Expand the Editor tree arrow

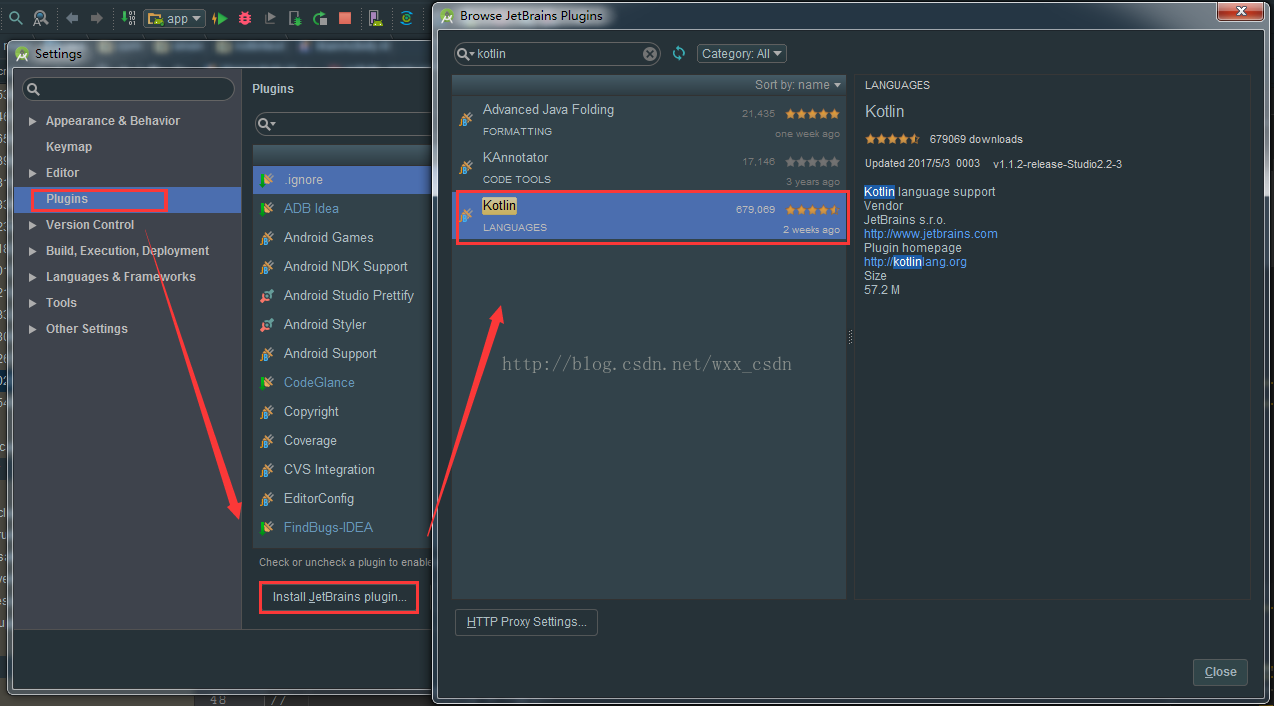pos(33,173)
